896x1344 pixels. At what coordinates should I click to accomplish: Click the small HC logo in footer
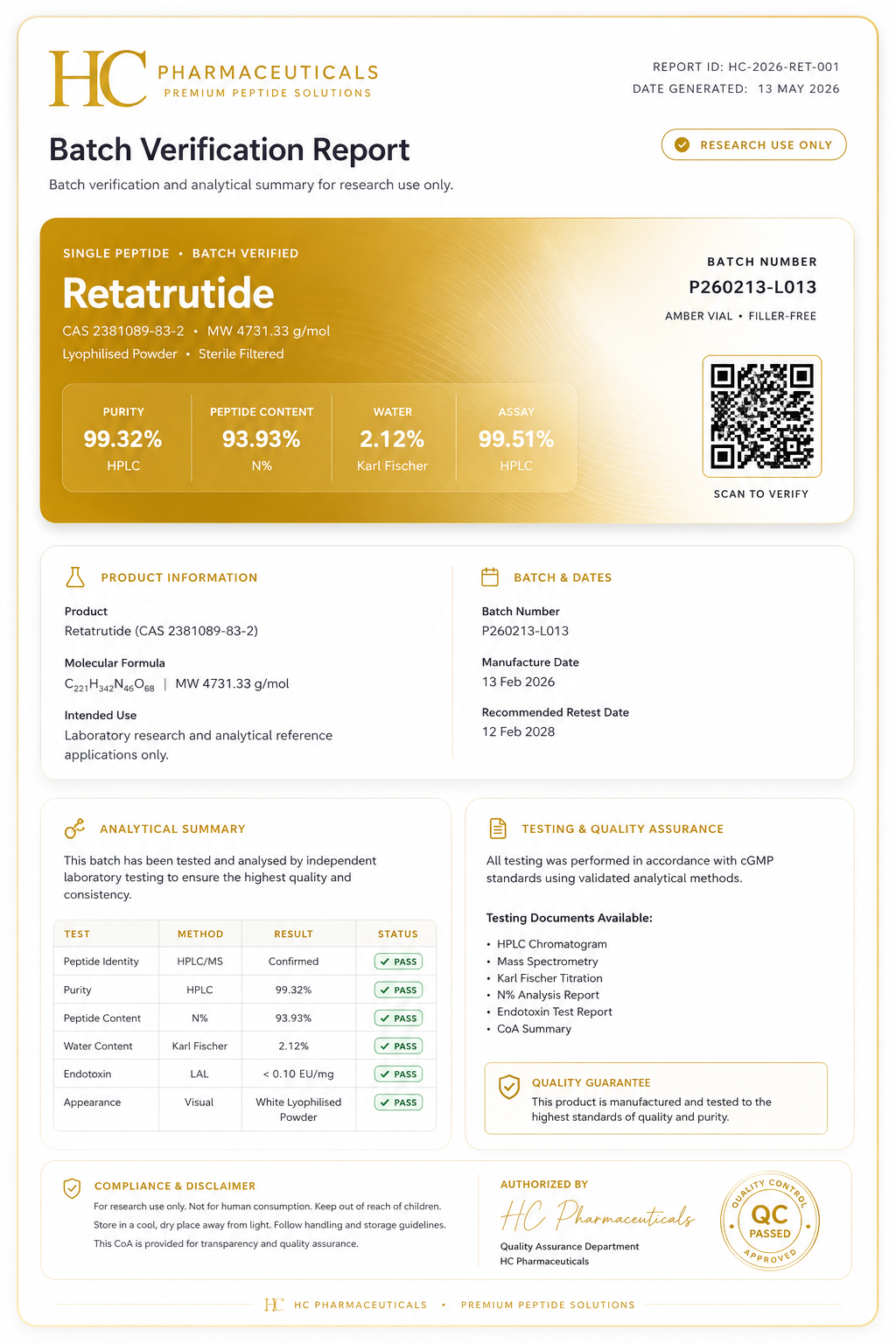pyautogui.click(x=274, y=1305)
